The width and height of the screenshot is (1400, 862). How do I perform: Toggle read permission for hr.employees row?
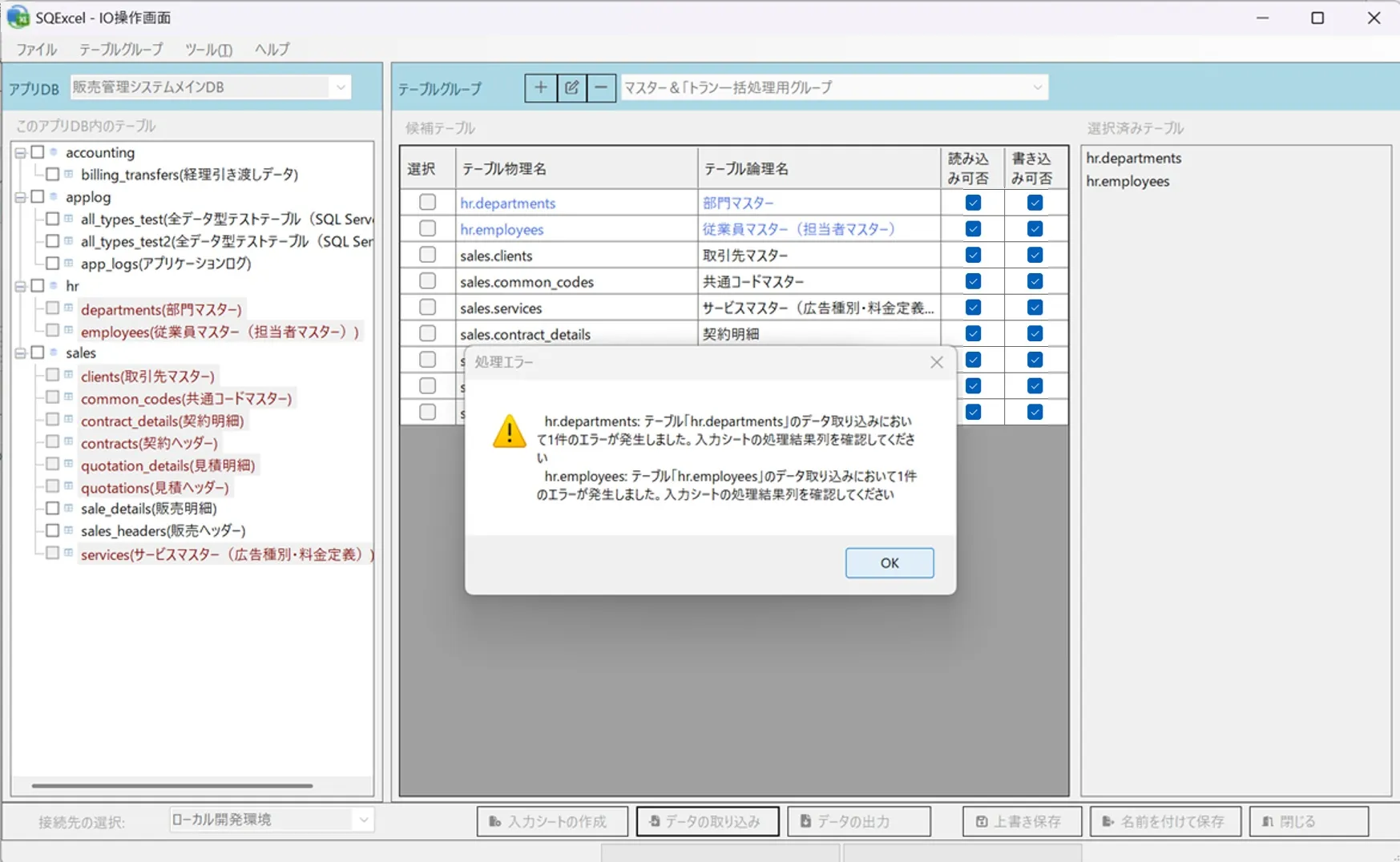point(973,229)
